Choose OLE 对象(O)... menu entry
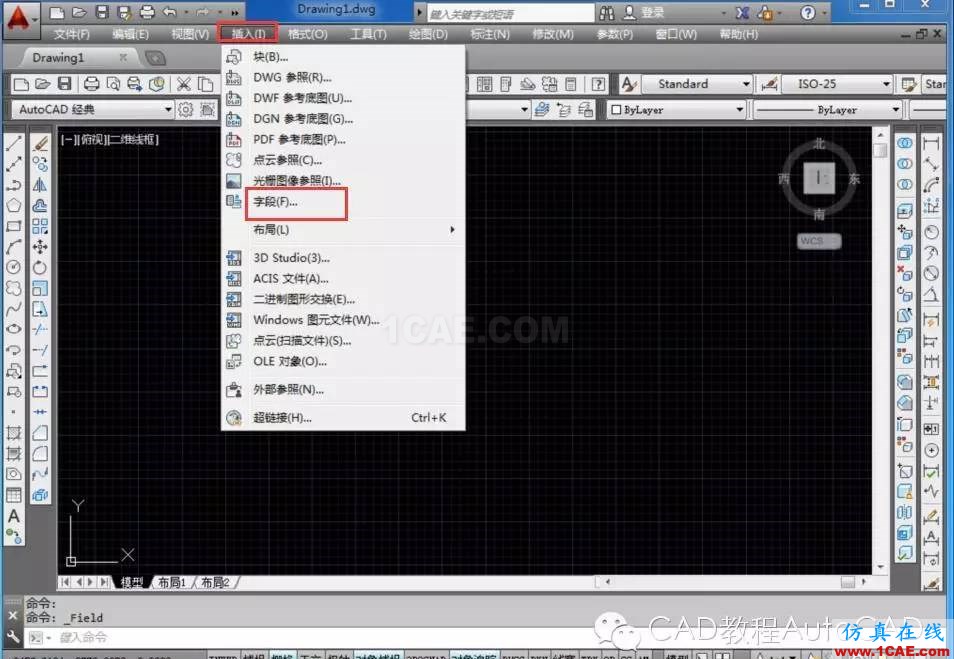Viewport: 954px width, 659px height. click(x=344, y=361)
